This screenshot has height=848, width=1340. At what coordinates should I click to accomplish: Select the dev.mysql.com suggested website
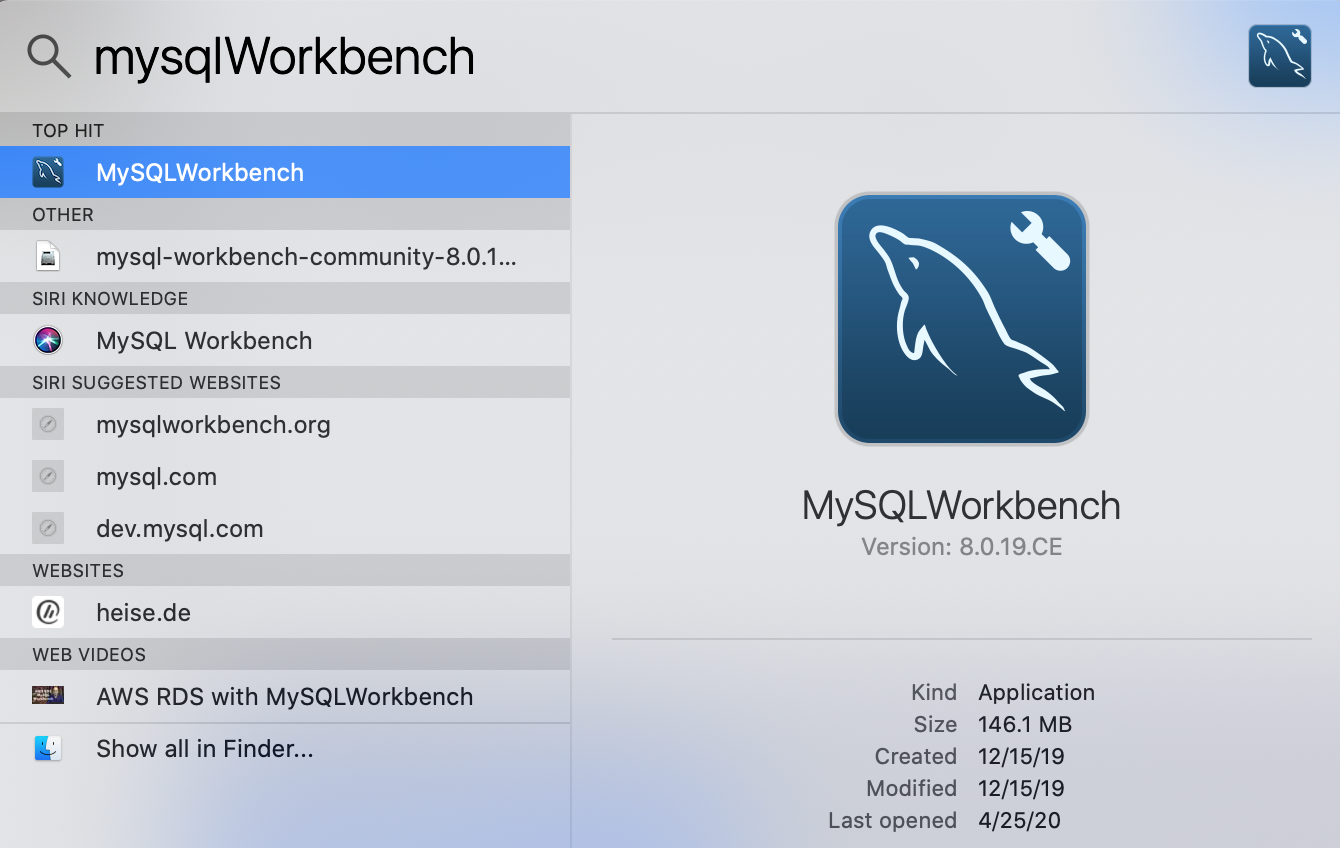click(180, 528)
